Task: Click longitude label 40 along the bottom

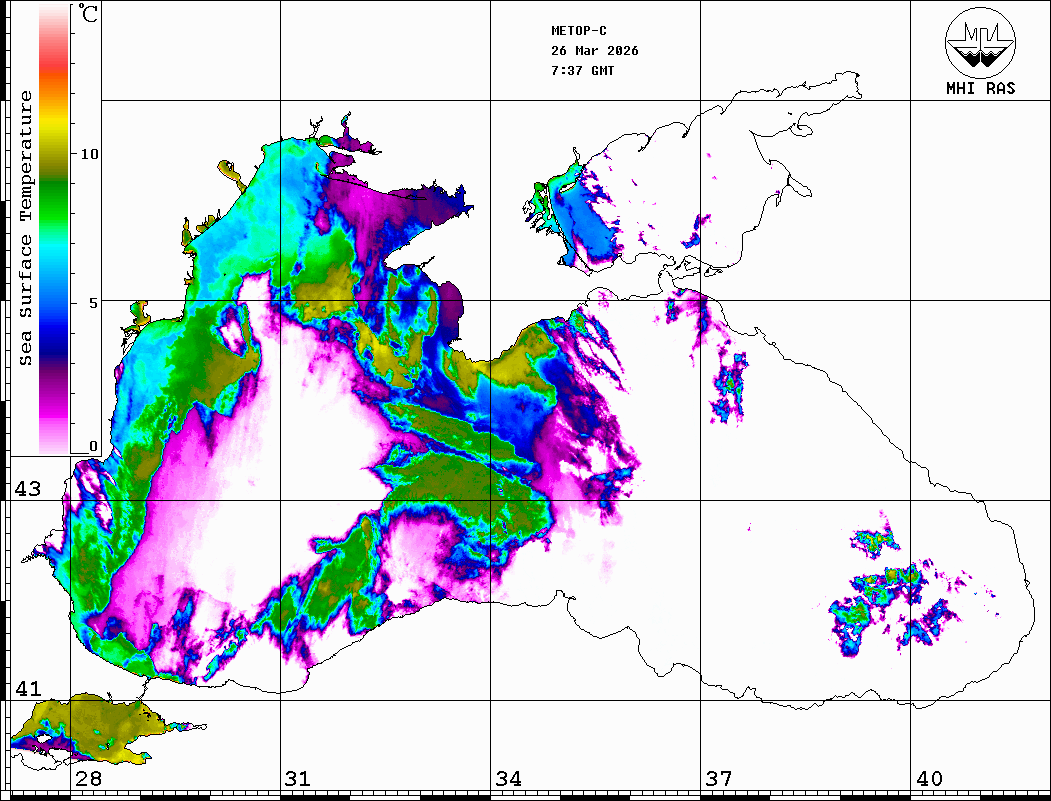Action: click(929, 779)
